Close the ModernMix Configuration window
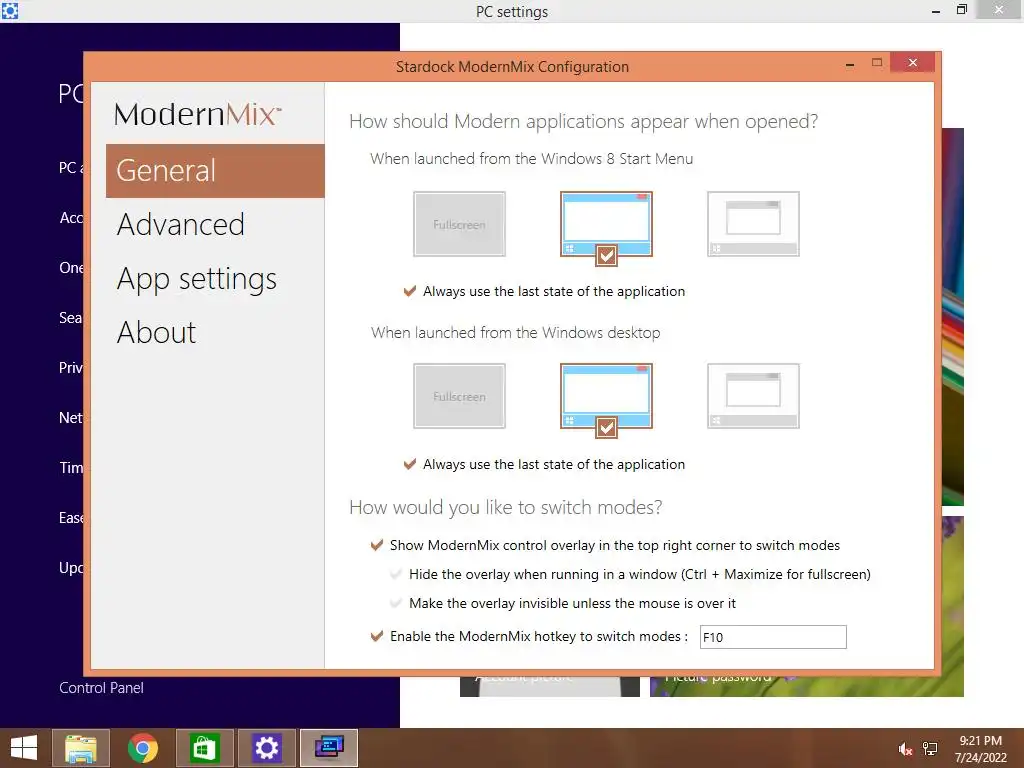 912,63
